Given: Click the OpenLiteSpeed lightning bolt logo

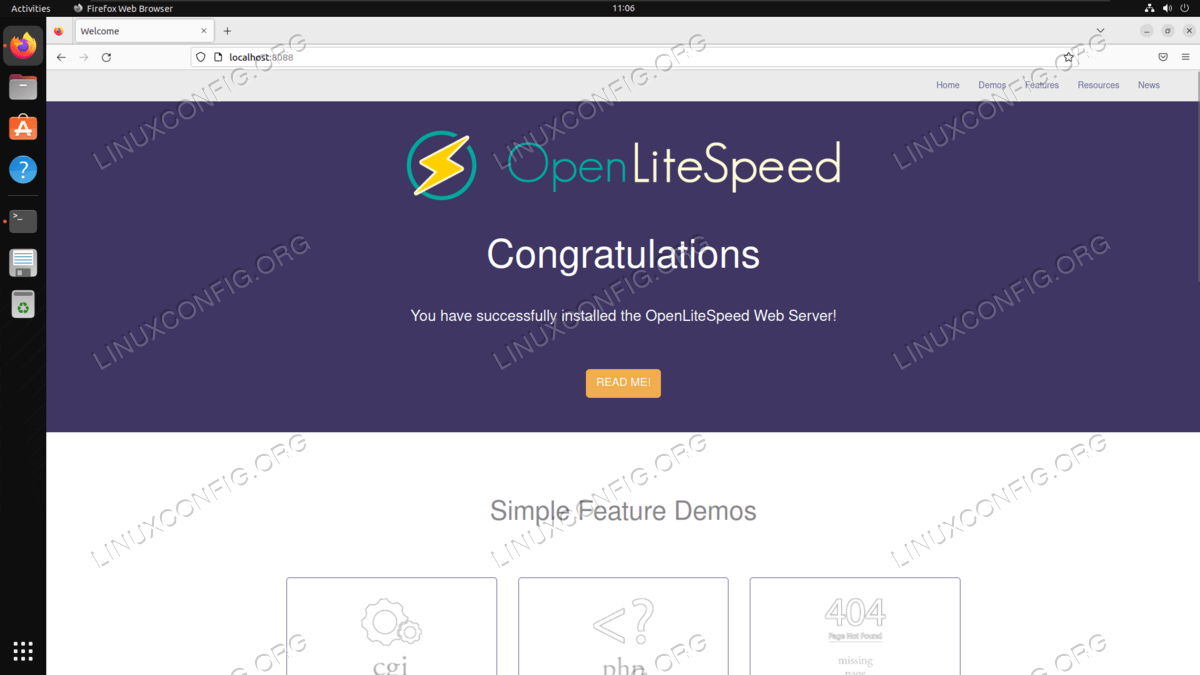Looking at the screenshot, I should pos(441,164).
